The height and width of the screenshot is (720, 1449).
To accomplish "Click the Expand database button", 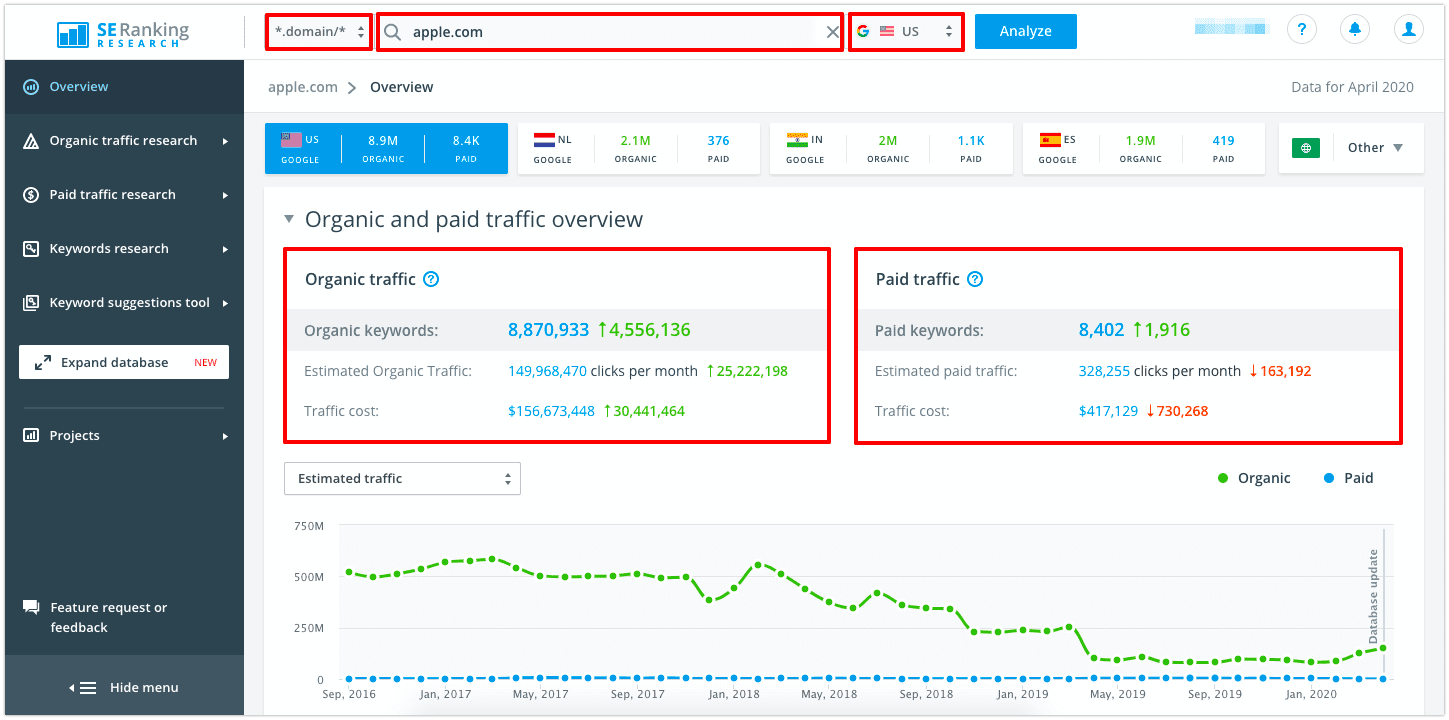I will (124, 362).
